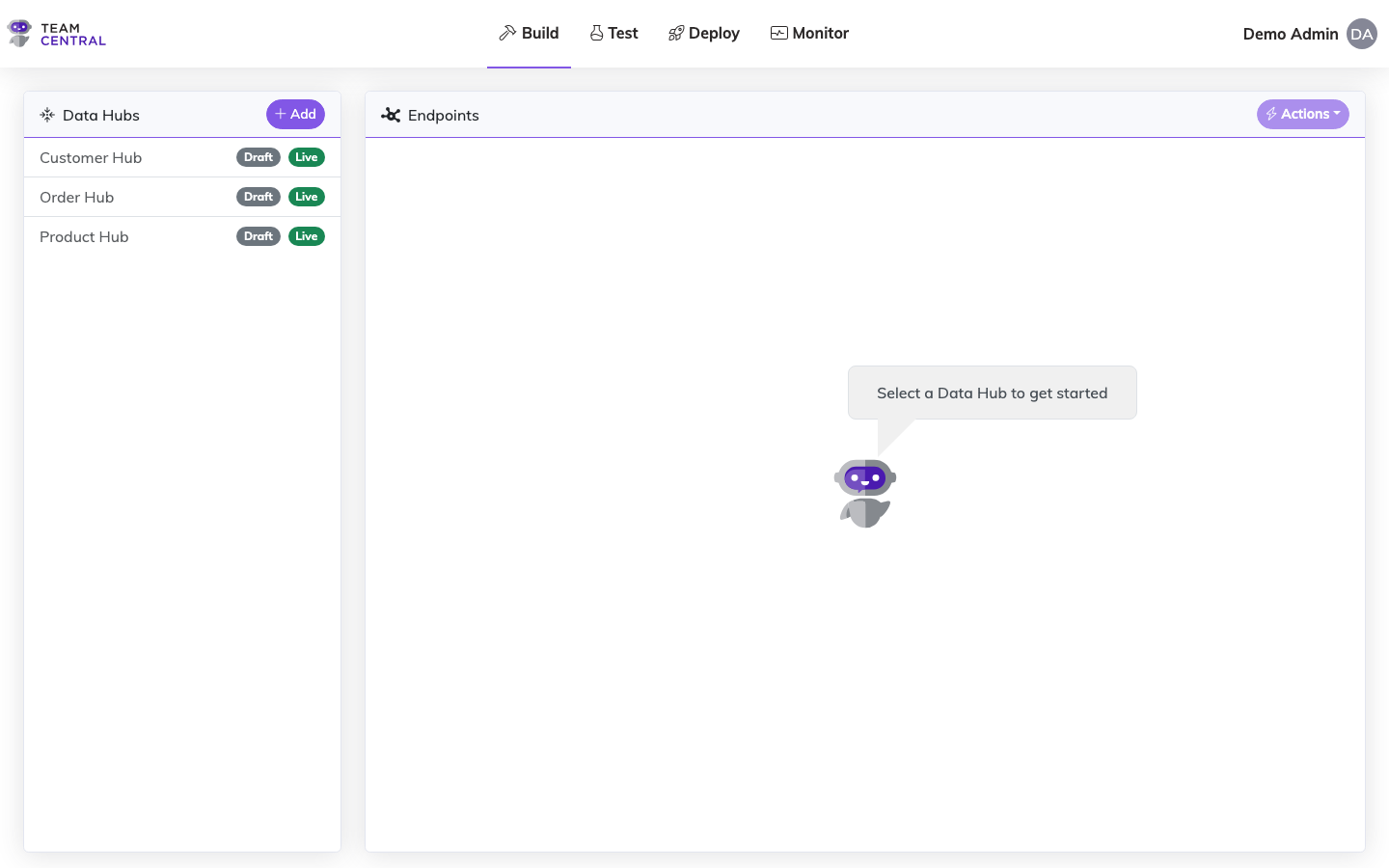This screenshot has height=868, width=1389.
Task: Click the hub icon in Data Hubs header
Action: coord(46,114)
